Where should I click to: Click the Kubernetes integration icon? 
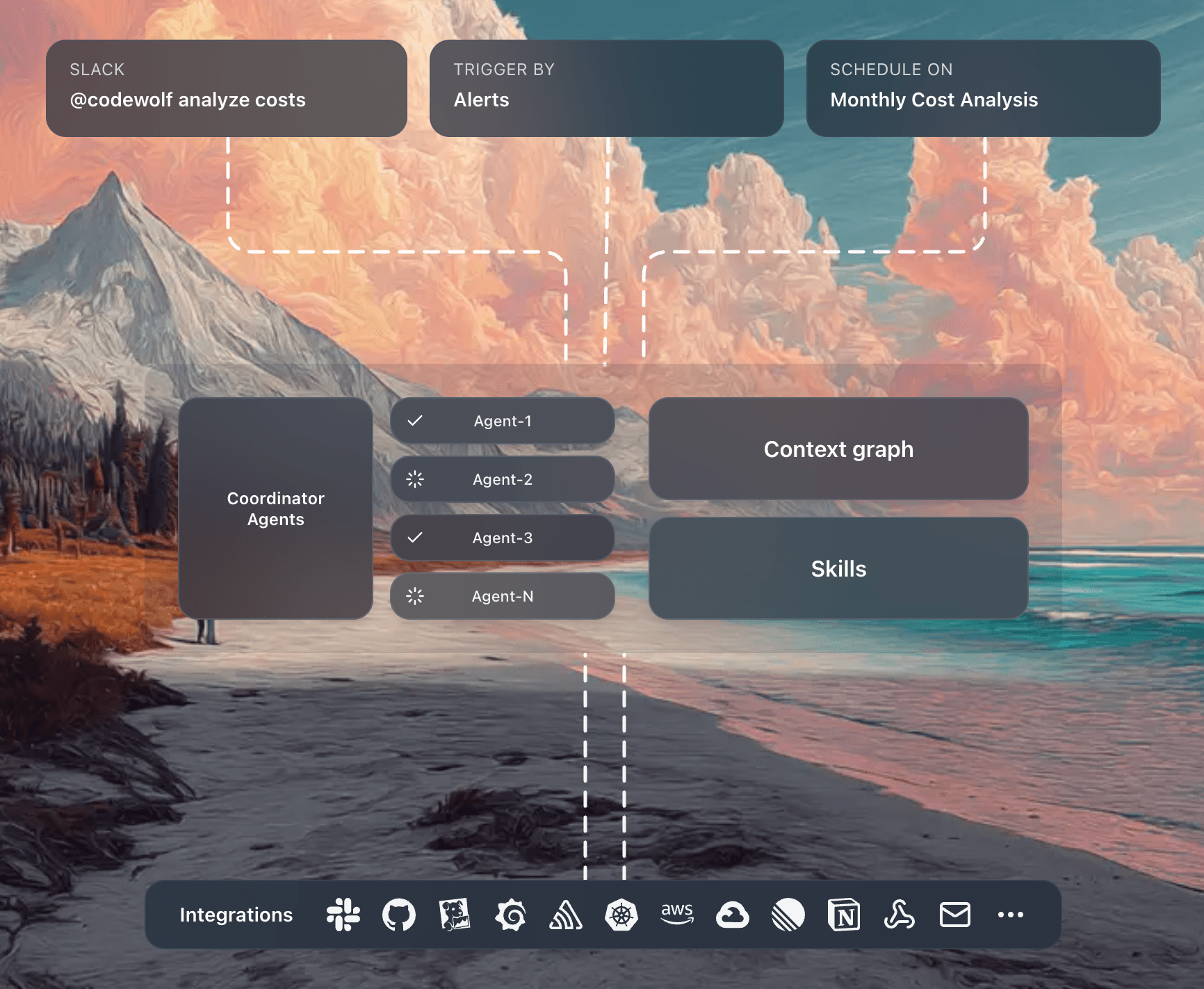click(621, 914)
